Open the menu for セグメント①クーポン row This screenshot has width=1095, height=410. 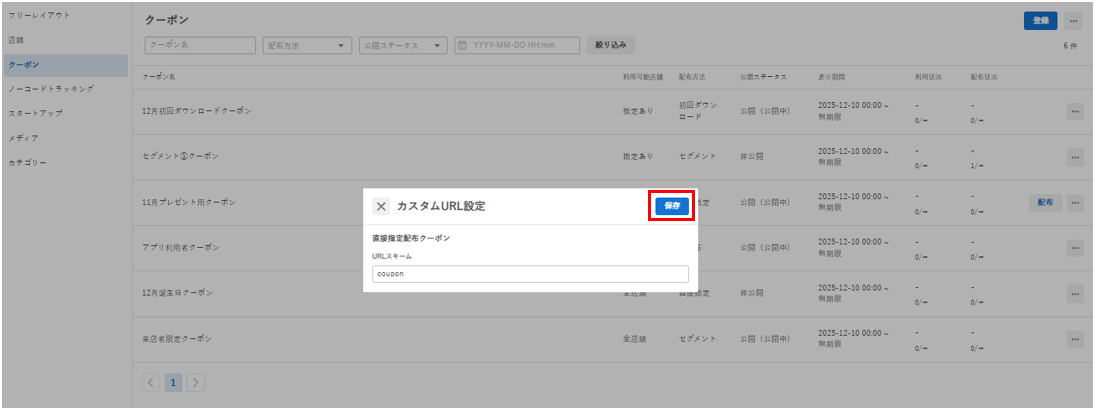pyautogui.click(x=1075, y=157)
